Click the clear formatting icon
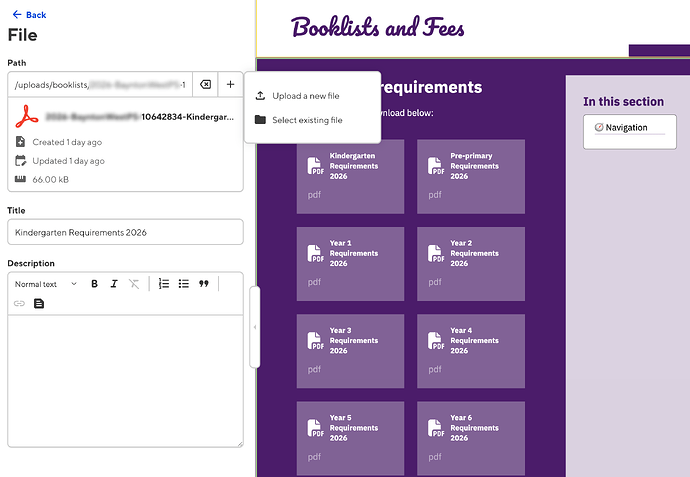The width and height of the screenshot is (690, 477). pos(134,284)
